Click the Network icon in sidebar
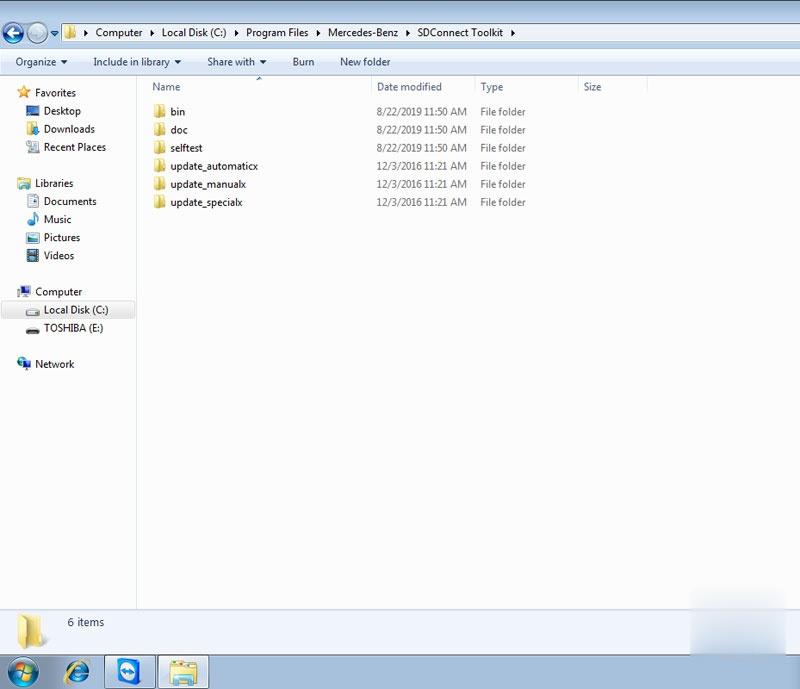Screen dimensions: 800x689 click(24, 364)
